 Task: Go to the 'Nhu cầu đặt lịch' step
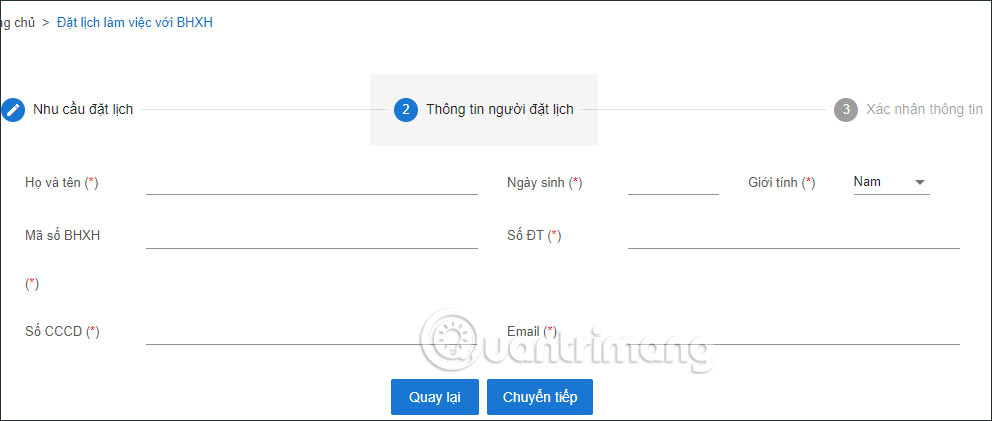83,110
